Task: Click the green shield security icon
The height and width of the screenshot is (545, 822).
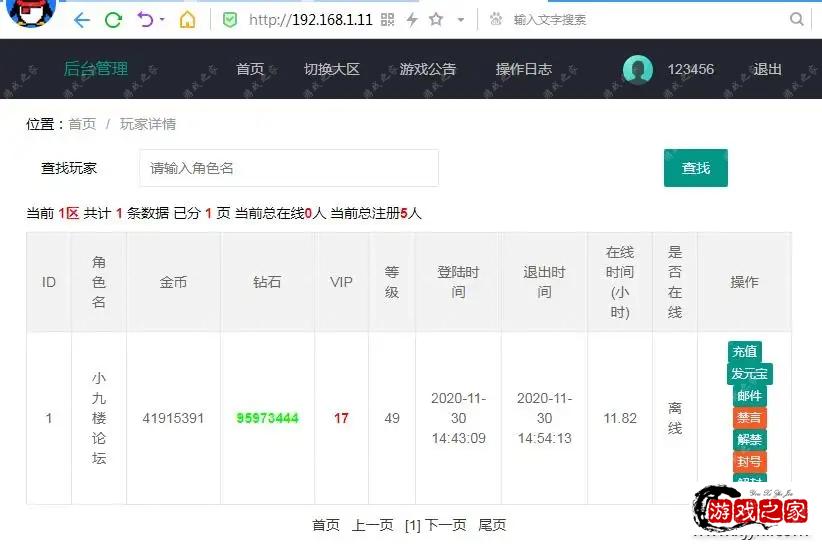Action: 230,19
